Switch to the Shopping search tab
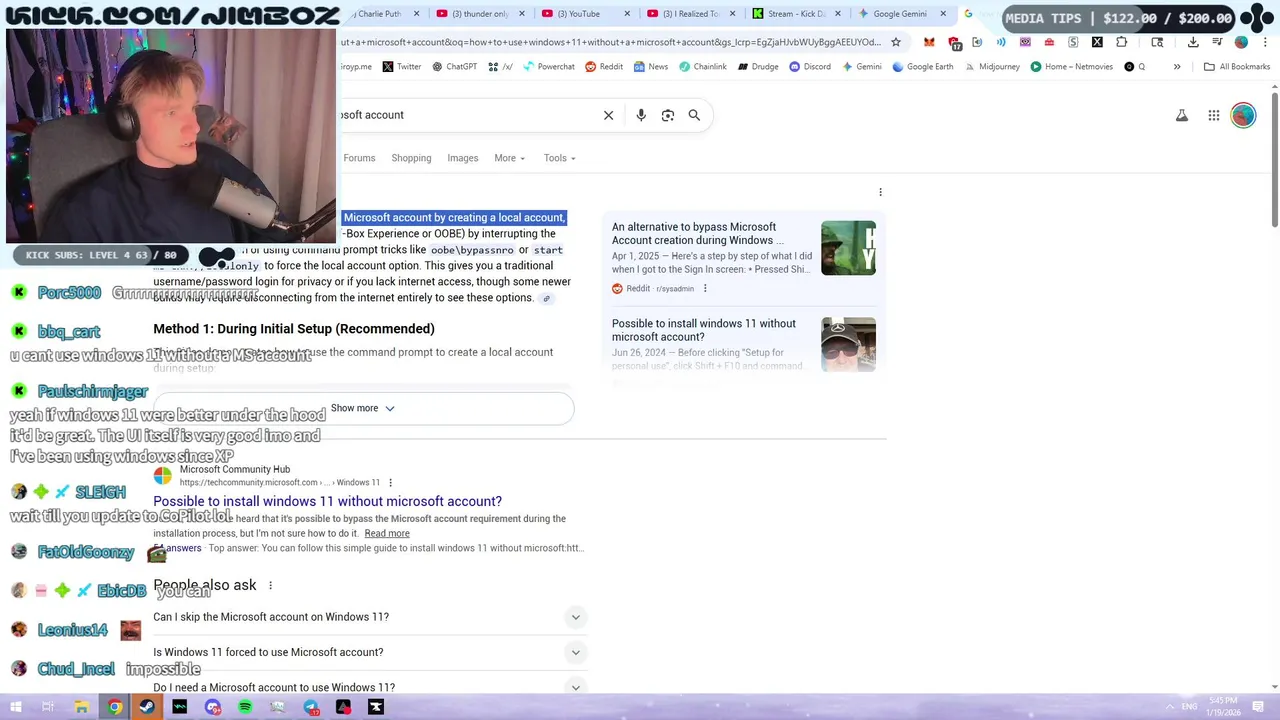 coord(411,158)
